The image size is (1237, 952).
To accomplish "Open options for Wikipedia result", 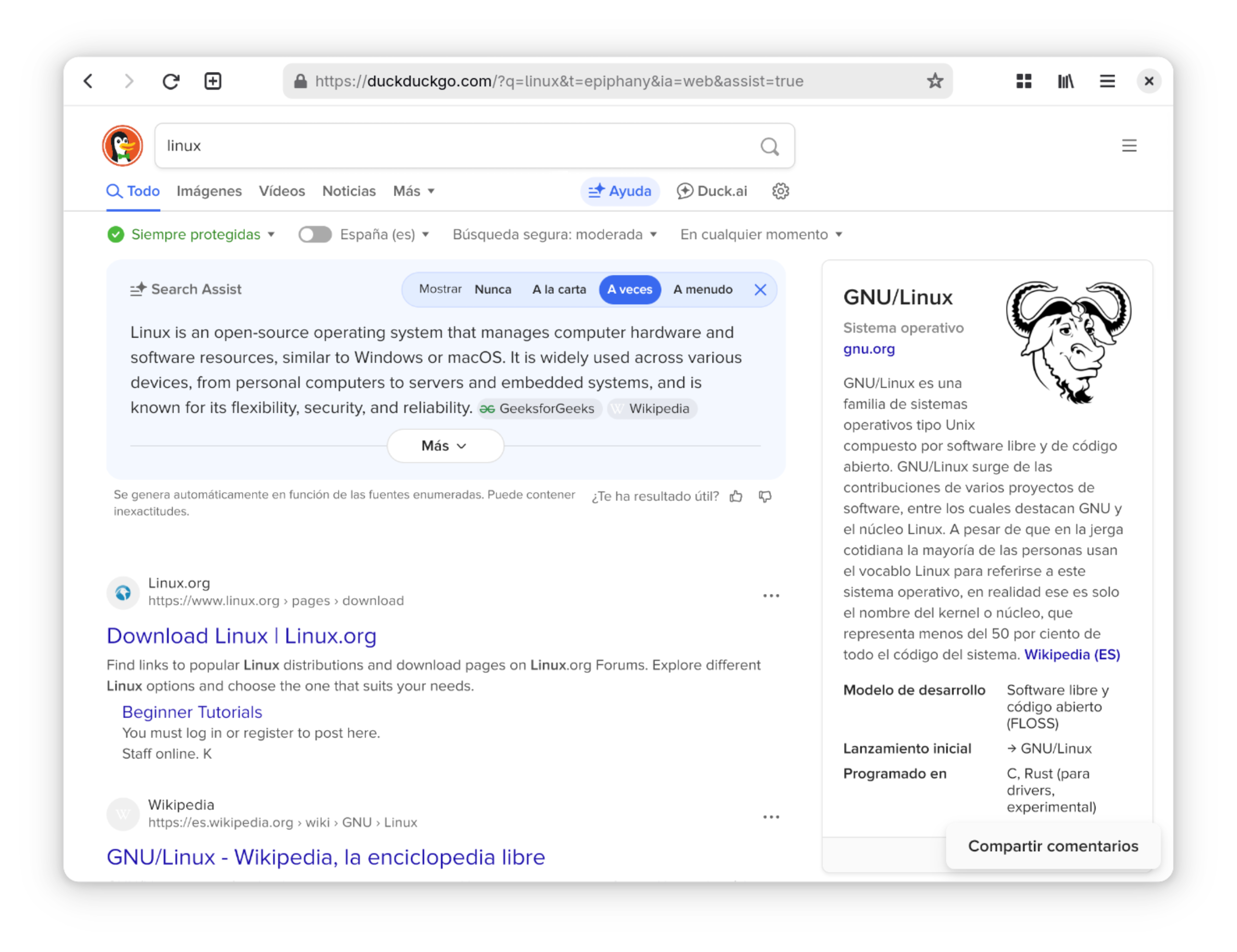I will coord(771,817).
